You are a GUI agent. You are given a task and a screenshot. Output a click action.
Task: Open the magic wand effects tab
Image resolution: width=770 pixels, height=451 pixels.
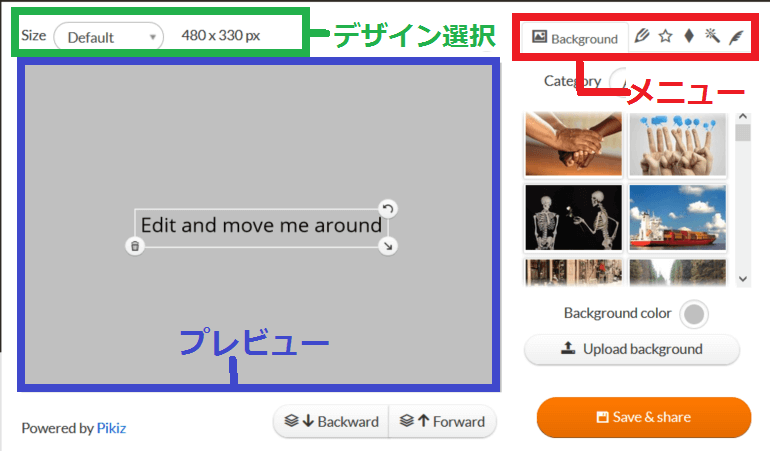[x=712, y=35]
